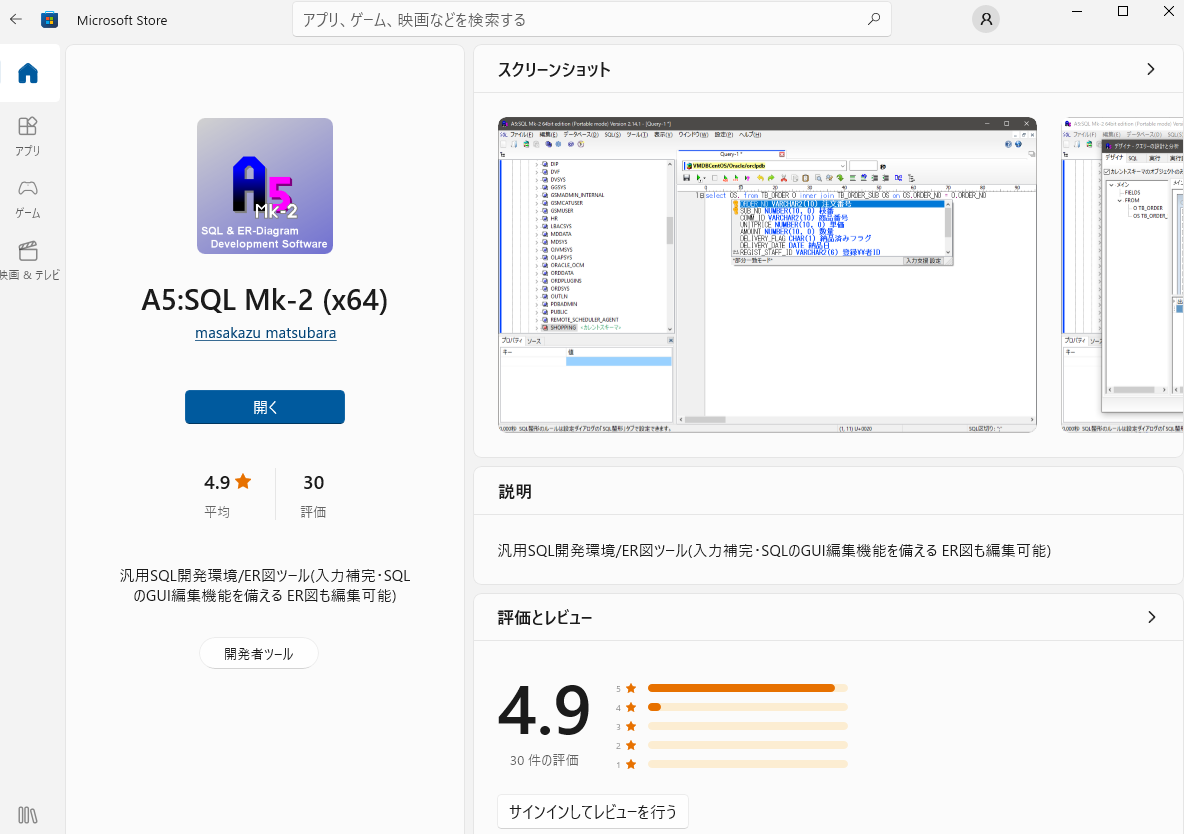Viewport: 1184px width, 834px height.
Task: Click the 30 件の評価 text
Action: (544, 760)
